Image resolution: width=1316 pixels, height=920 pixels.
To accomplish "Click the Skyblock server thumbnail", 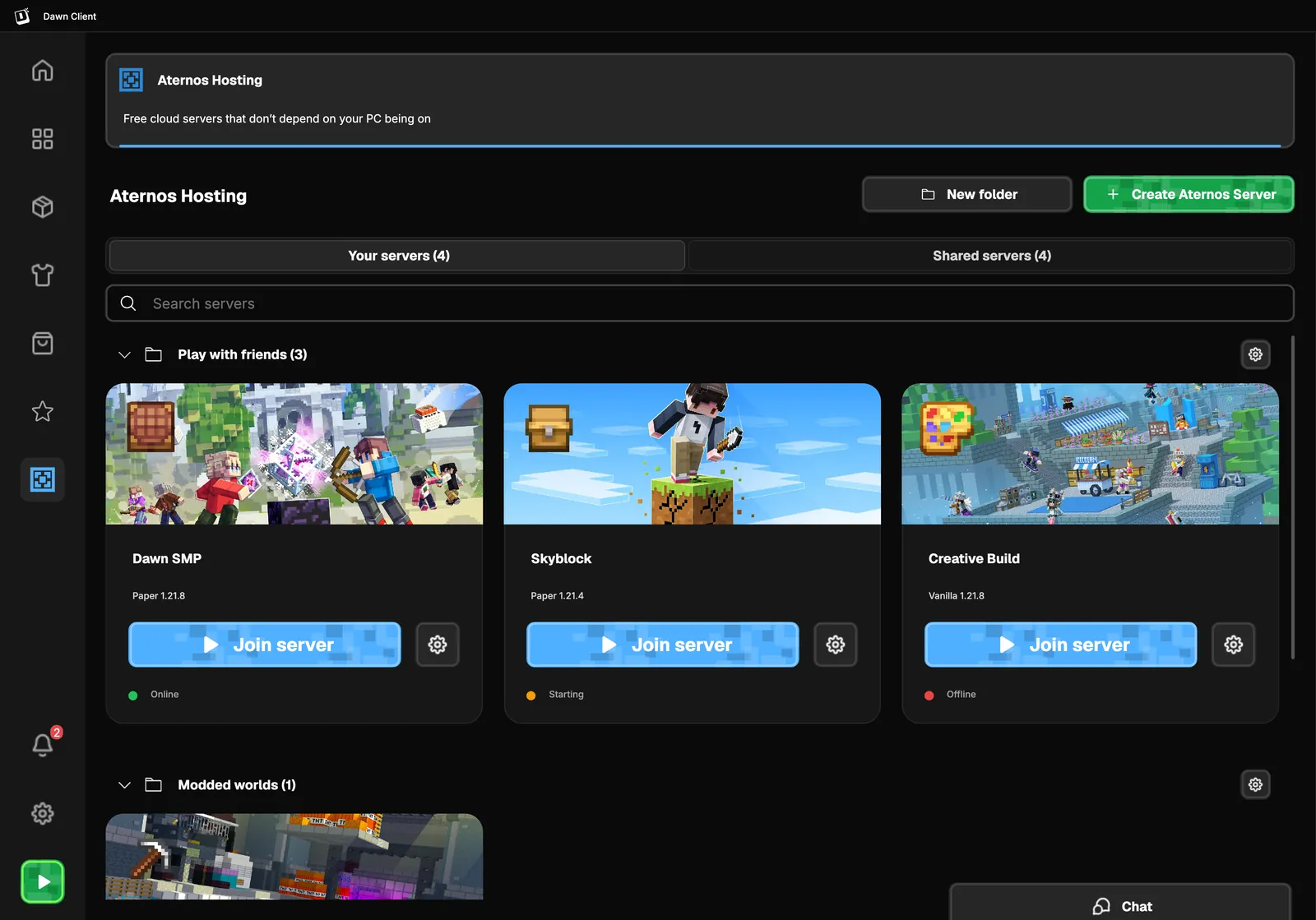I will click(693, 454).
